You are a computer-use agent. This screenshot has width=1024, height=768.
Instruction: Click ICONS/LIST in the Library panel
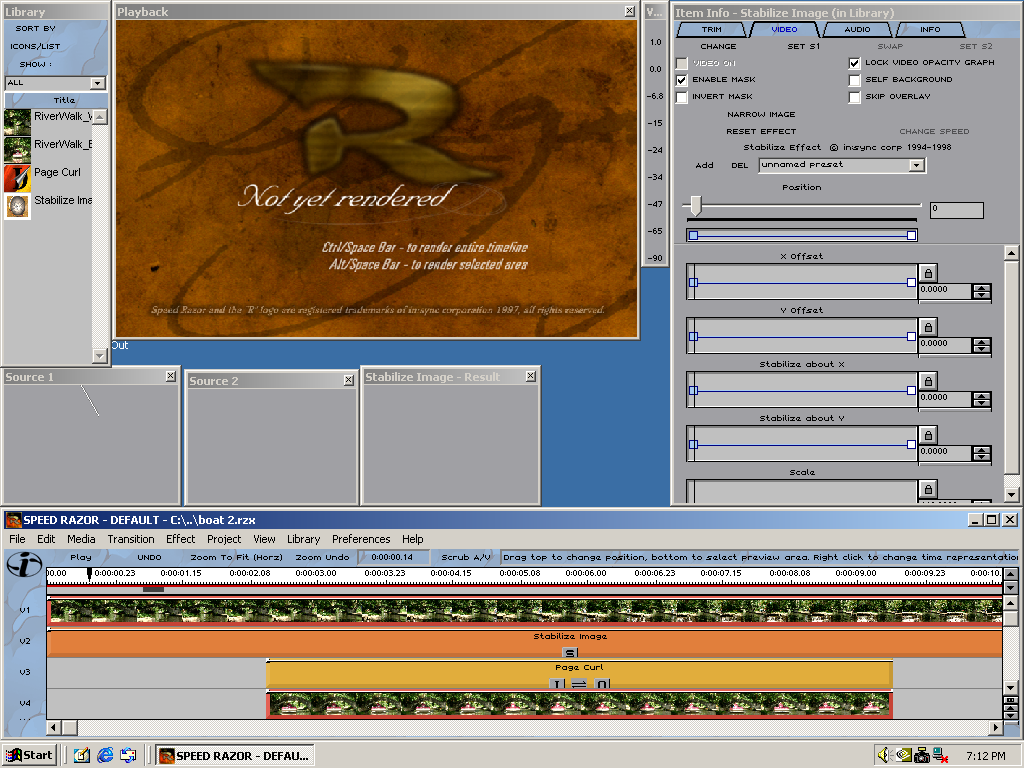(35, 46)
